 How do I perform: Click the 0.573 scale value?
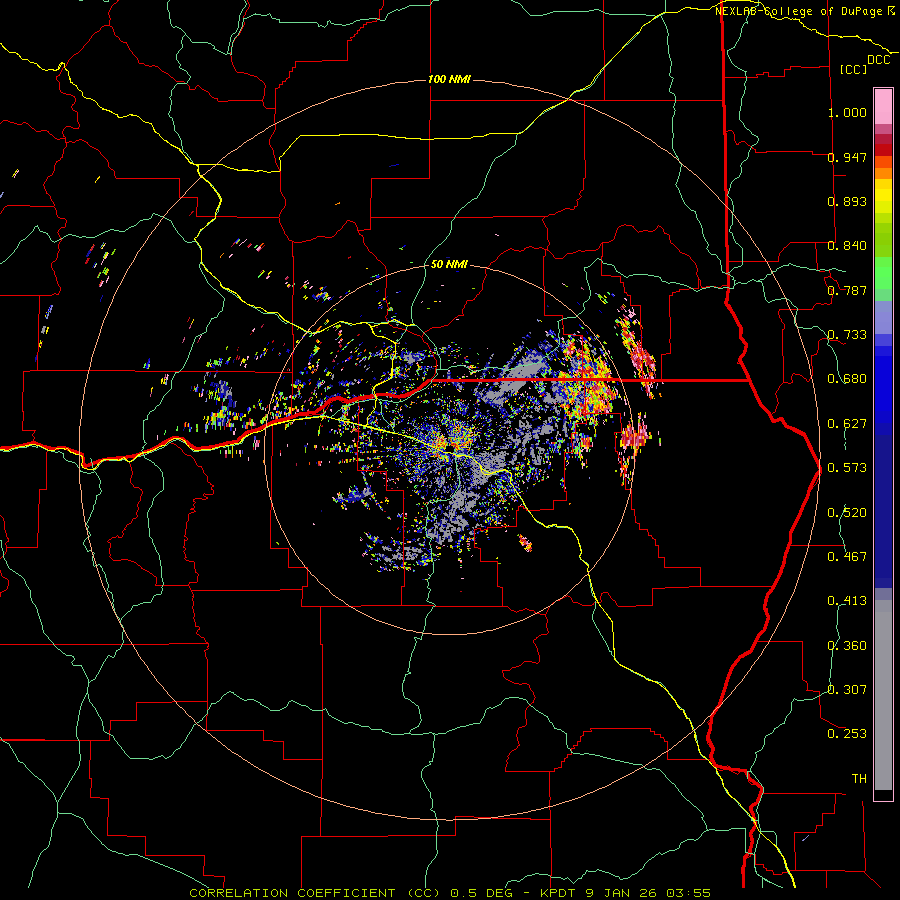[847, 468]
